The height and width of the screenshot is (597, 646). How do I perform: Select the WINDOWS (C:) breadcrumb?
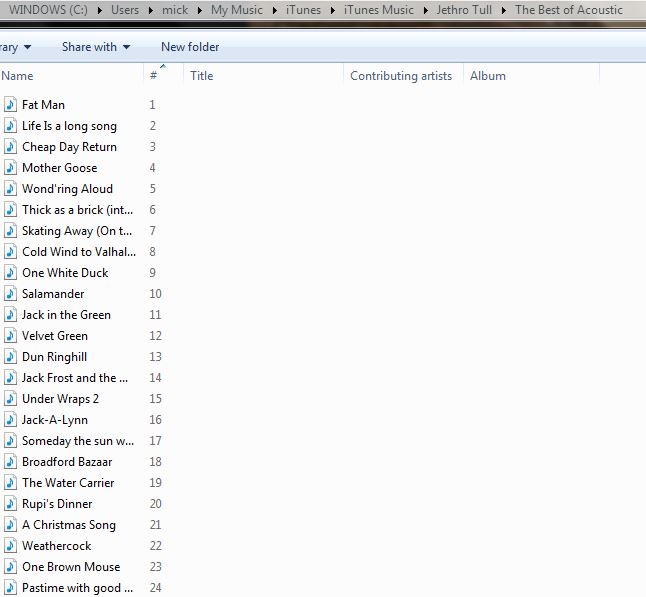click(48, 10)
